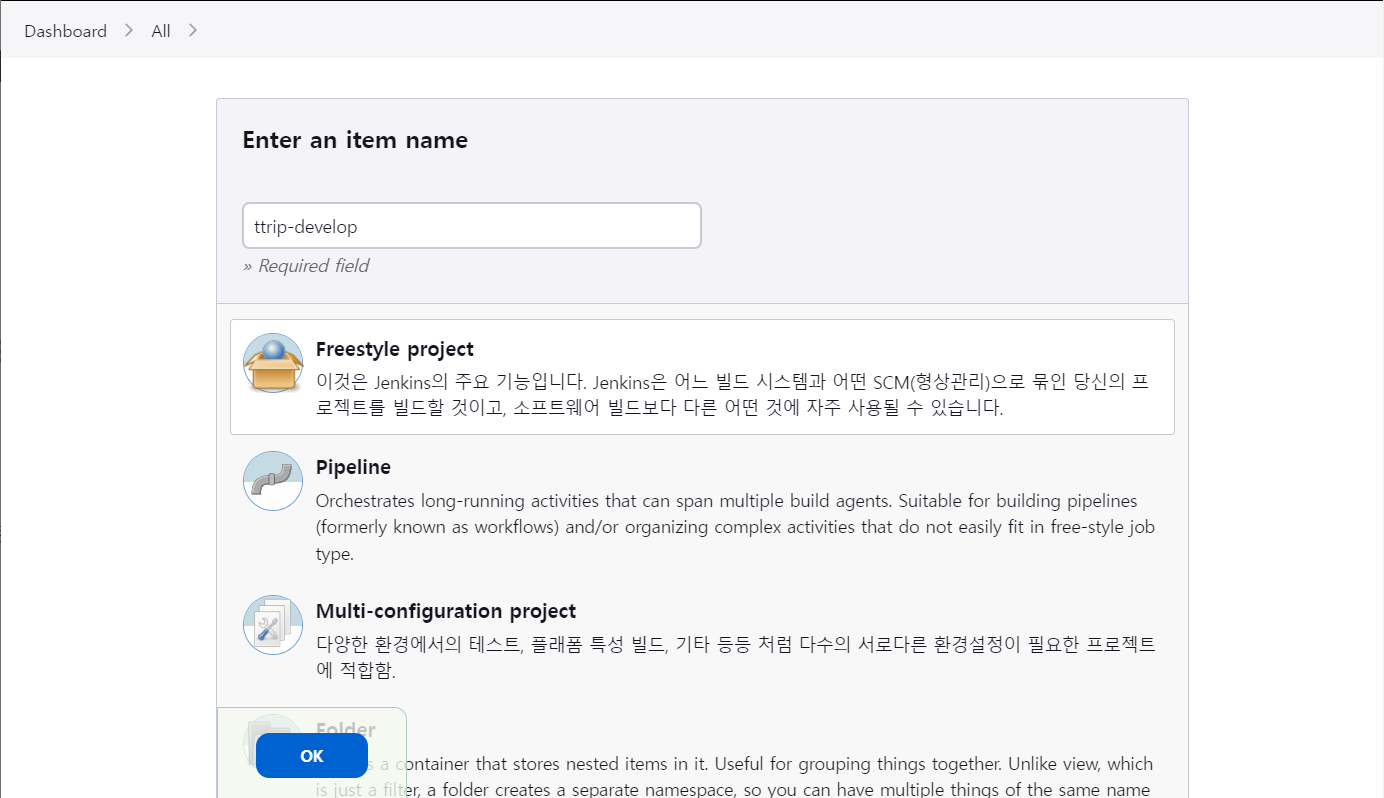Expand the chevron after All breadcrumb
1384x798 pixels.
coord(193,30)
